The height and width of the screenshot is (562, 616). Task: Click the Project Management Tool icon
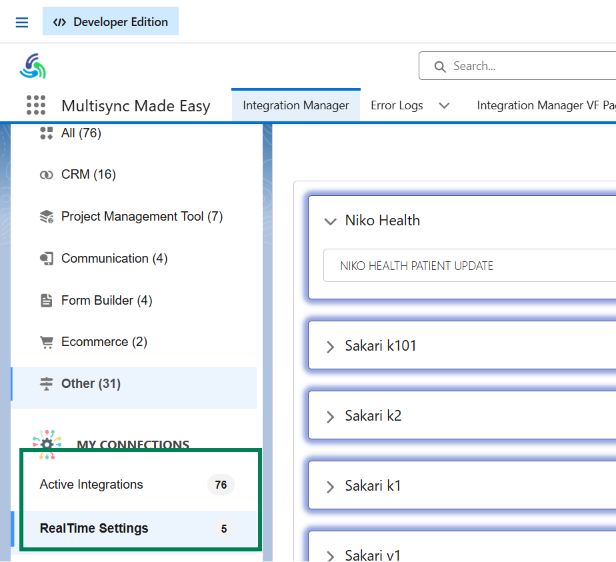[46, 216]
